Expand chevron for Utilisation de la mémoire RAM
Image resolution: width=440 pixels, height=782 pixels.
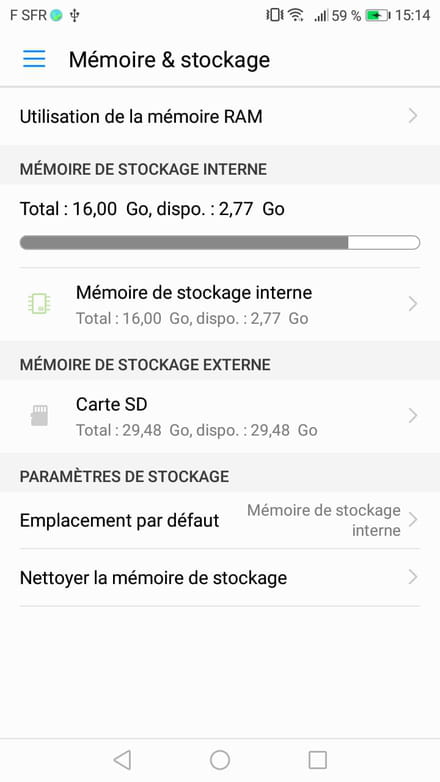413,116
